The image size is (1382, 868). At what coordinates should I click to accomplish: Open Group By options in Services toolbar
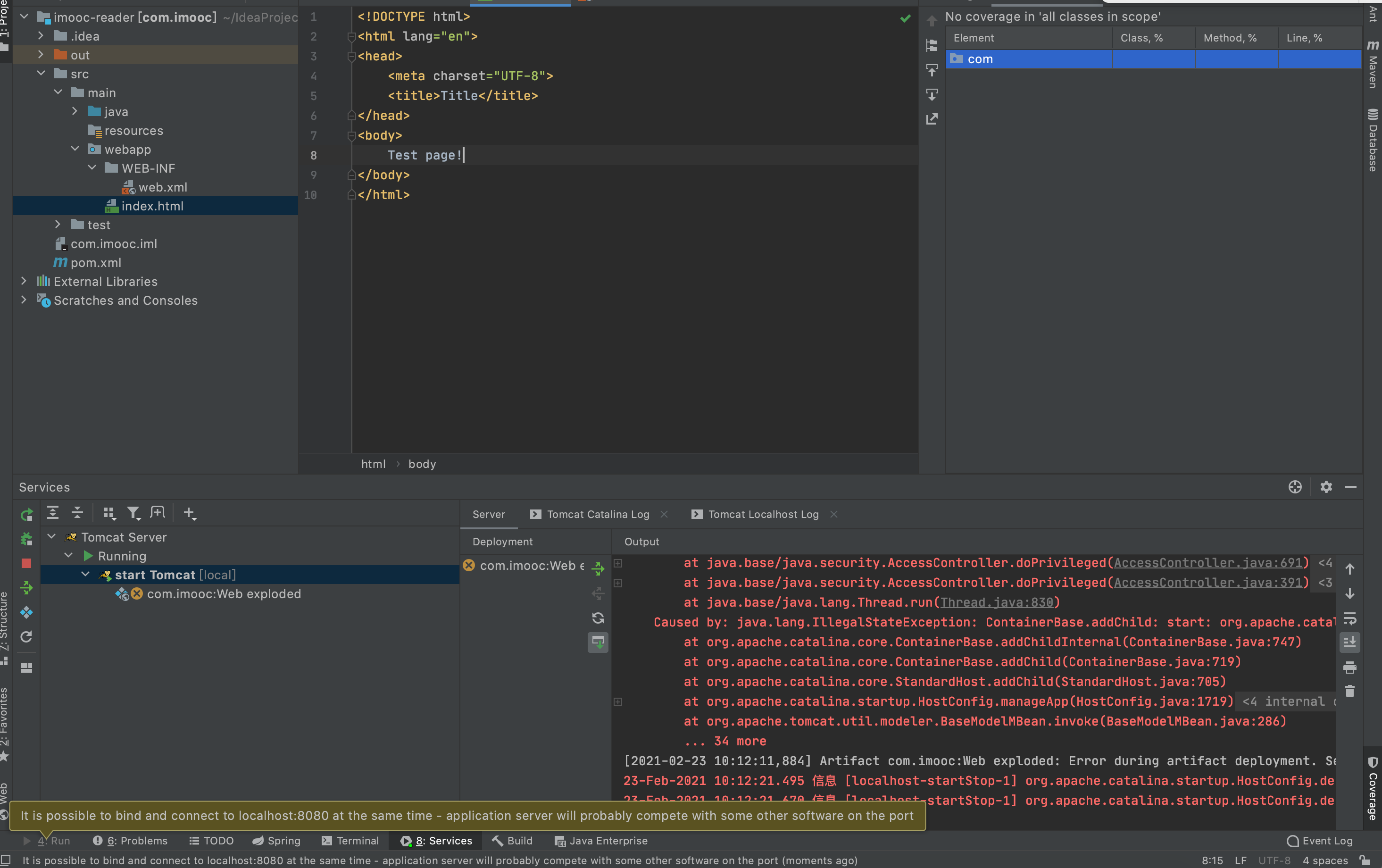click(109, 513)
